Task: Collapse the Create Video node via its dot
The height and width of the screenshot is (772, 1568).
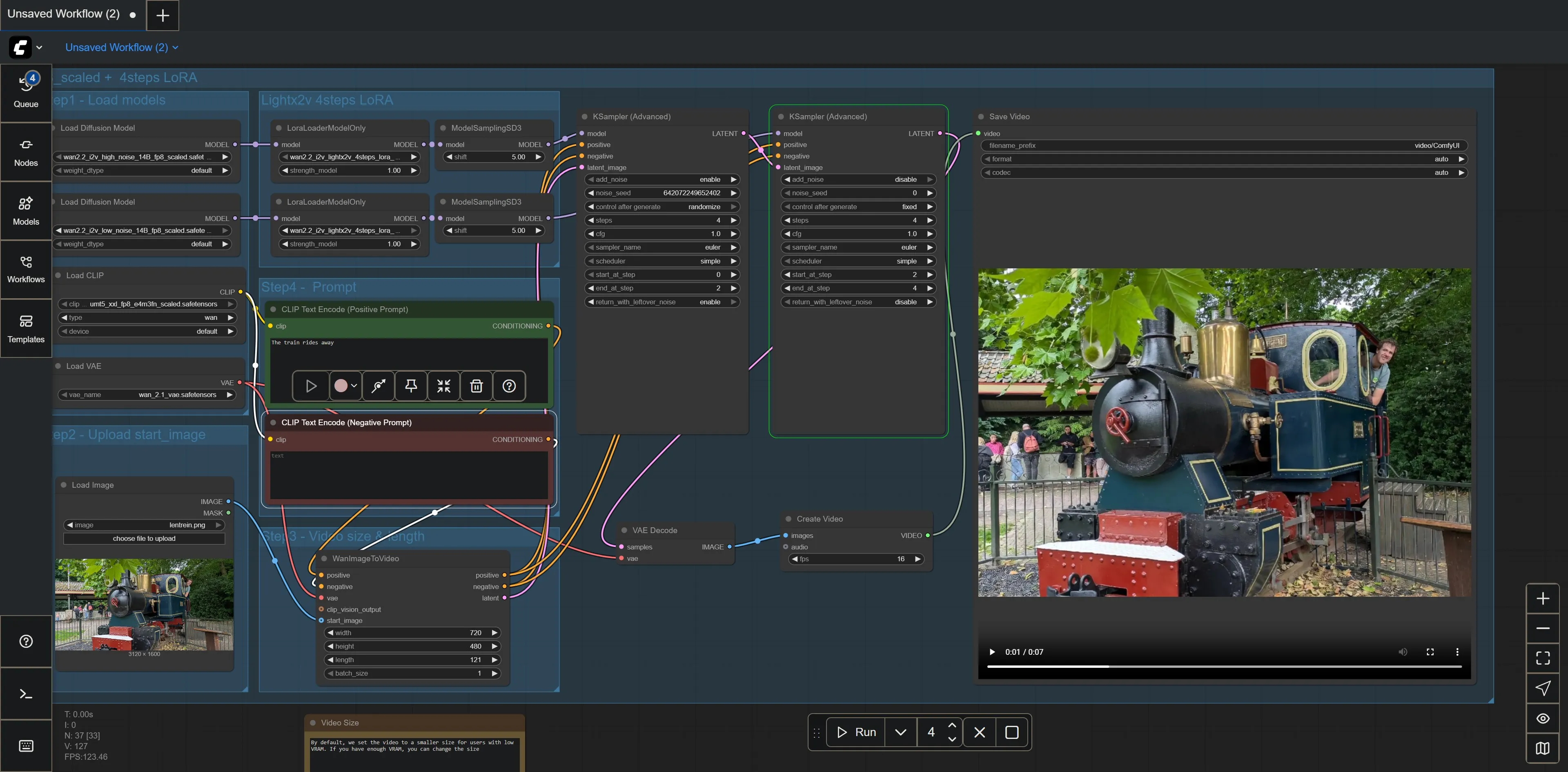Action: pos(788,519)
